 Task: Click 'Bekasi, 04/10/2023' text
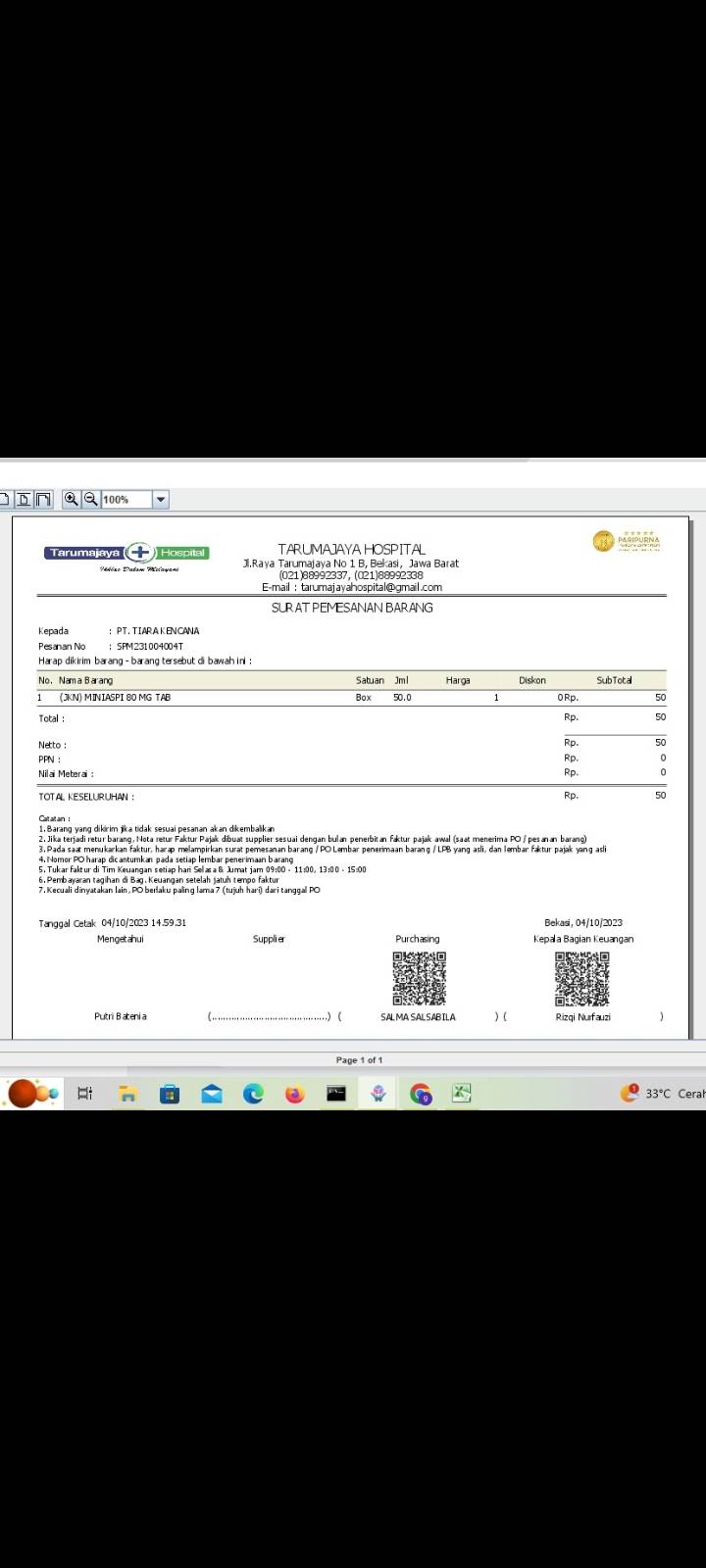point(583,923)
